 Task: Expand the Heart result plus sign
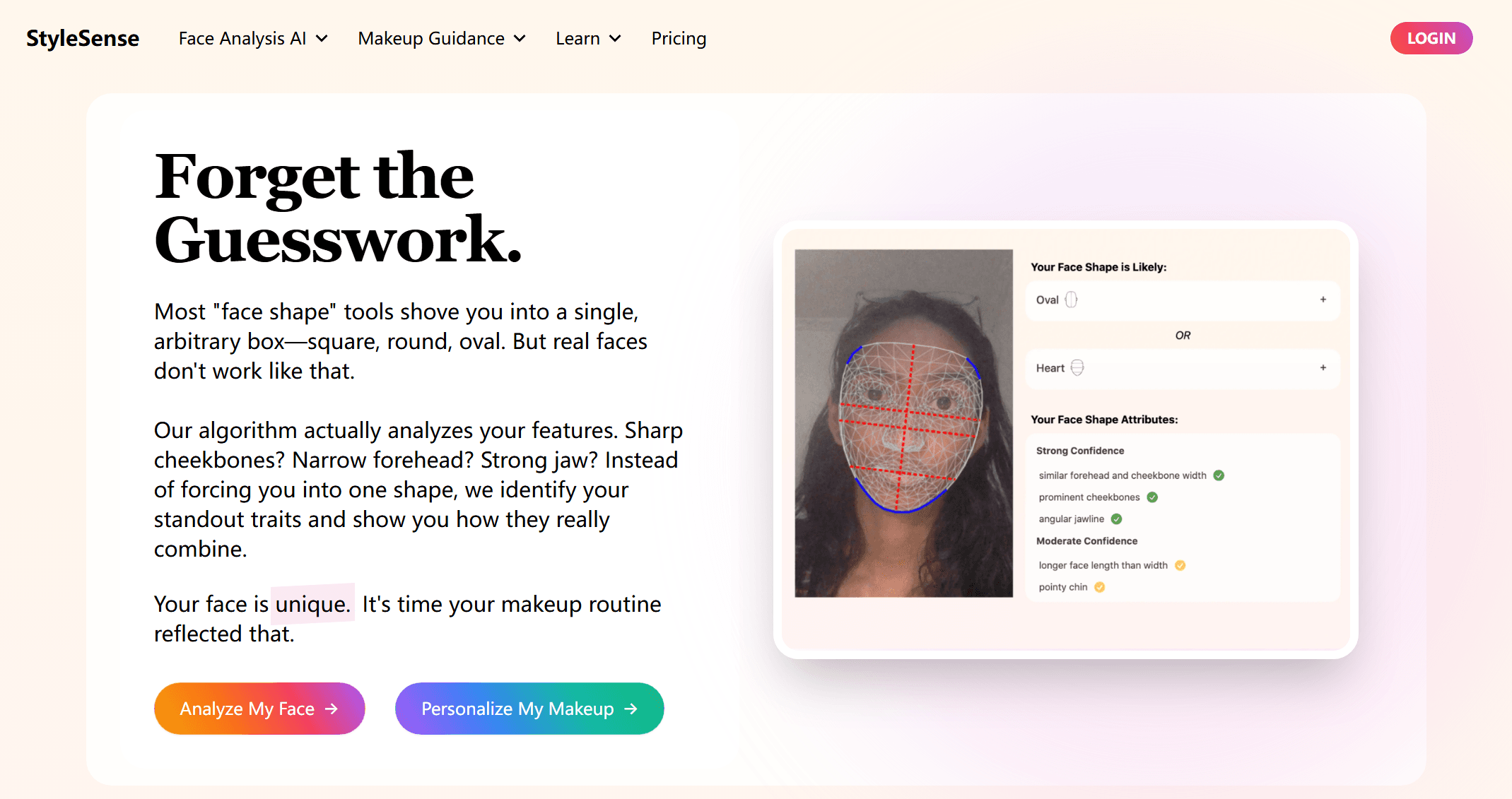[x=1323, y=367]
